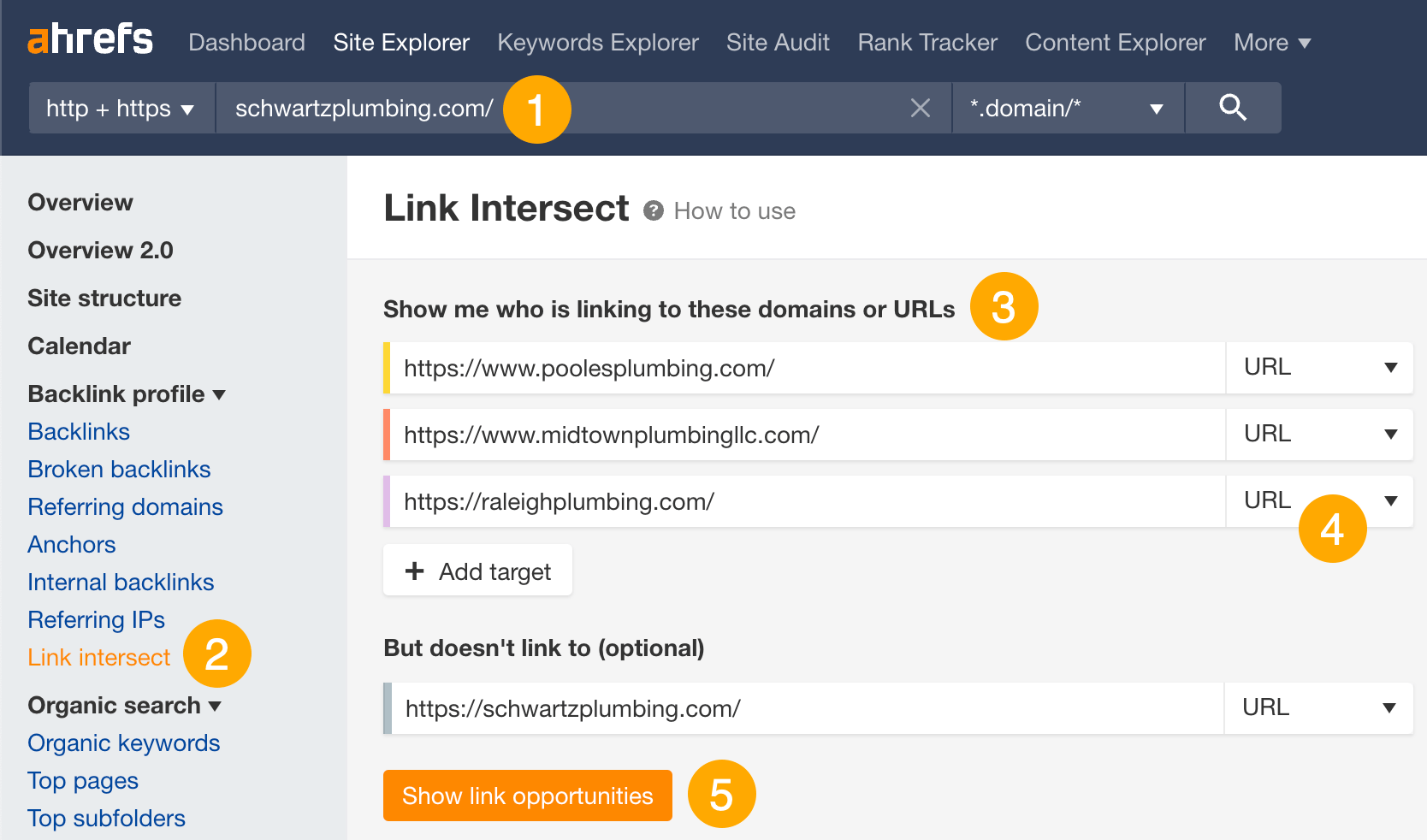Click the plus icon on Add target

click(x=414, y=571)
